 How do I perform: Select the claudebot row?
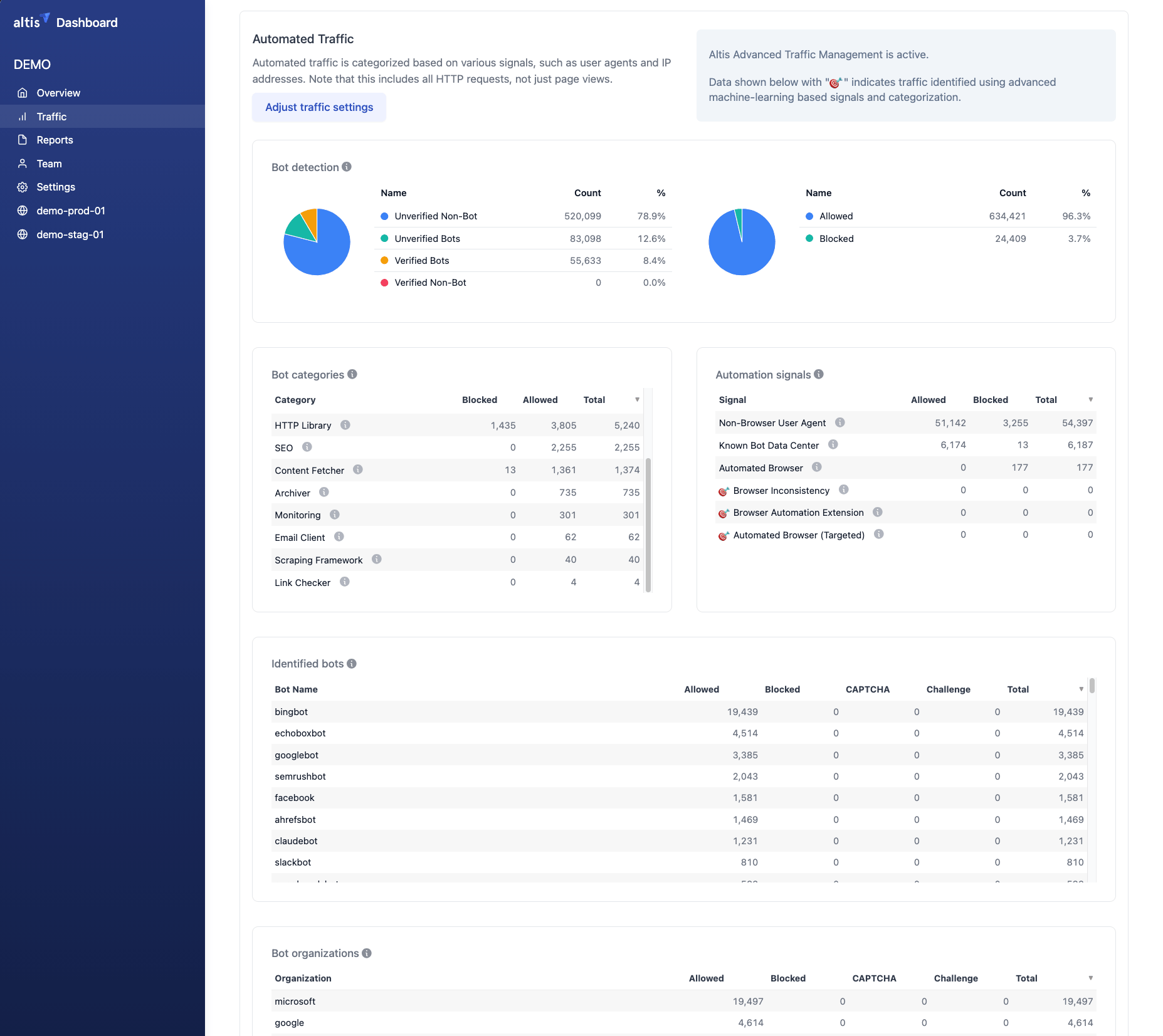pos(679,841)
